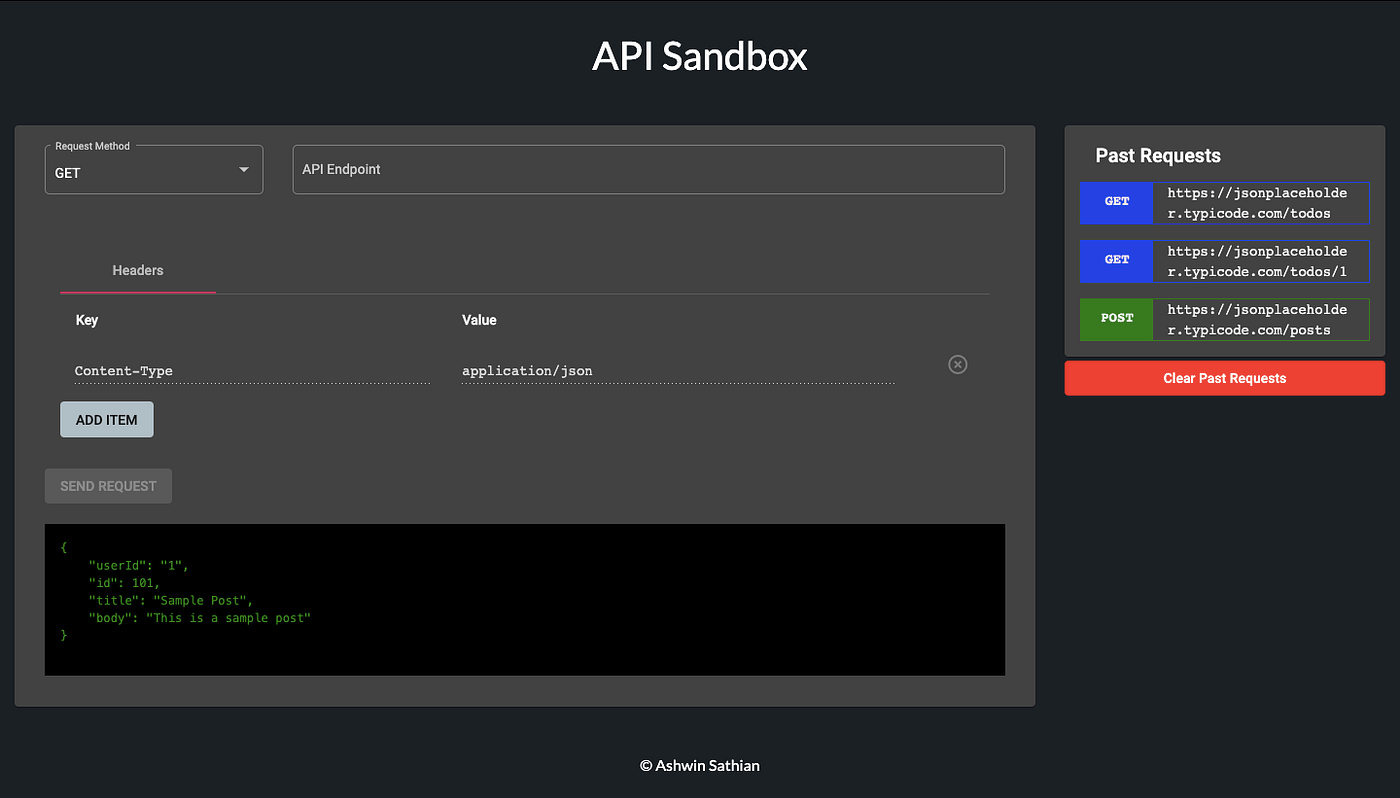
Task: Click the Request Method dropdown arrow
Action: pyautogui.click(x=242, y=169)
